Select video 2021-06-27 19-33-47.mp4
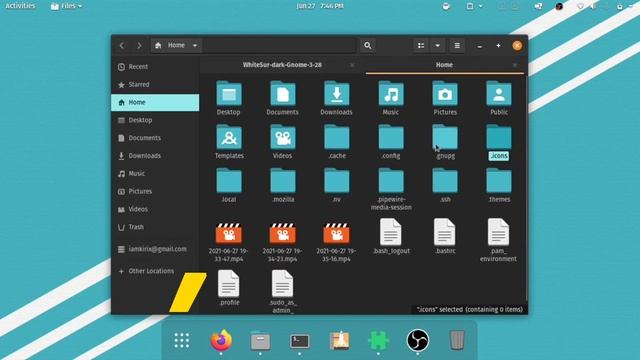The width and height of the screenshot is (640, 360). click(229, 233)
